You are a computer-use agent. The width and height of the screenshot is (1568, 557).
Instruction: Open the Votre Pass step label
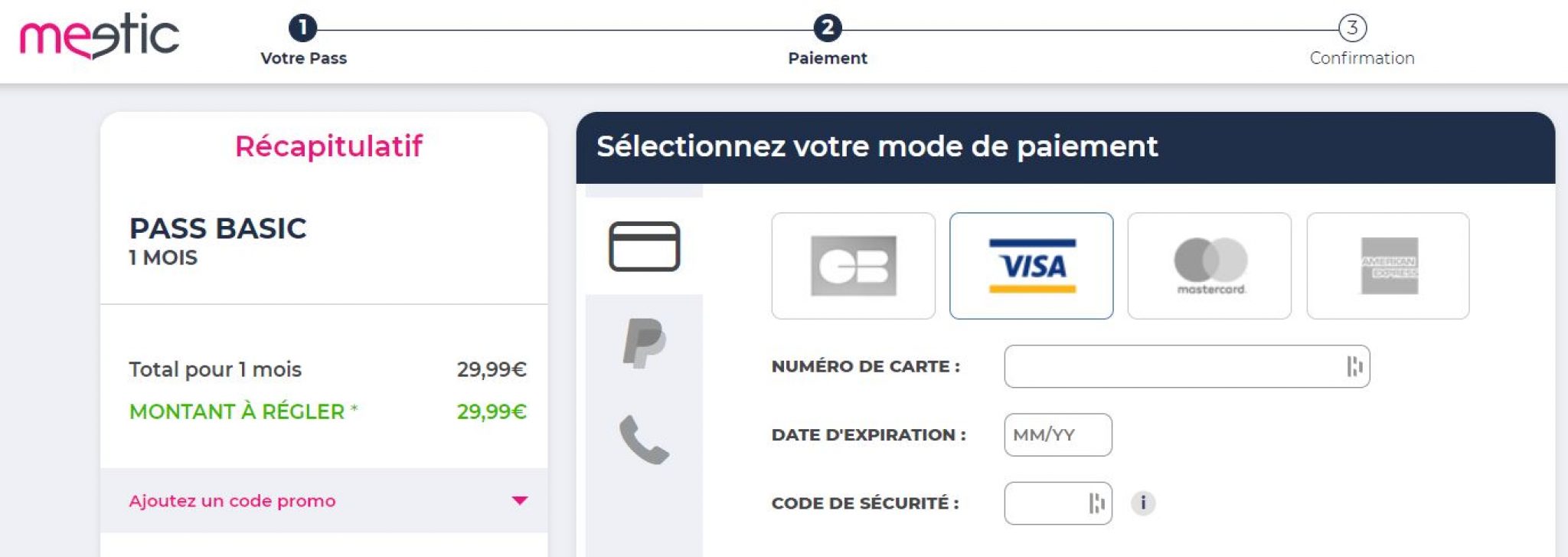(303, 58)
